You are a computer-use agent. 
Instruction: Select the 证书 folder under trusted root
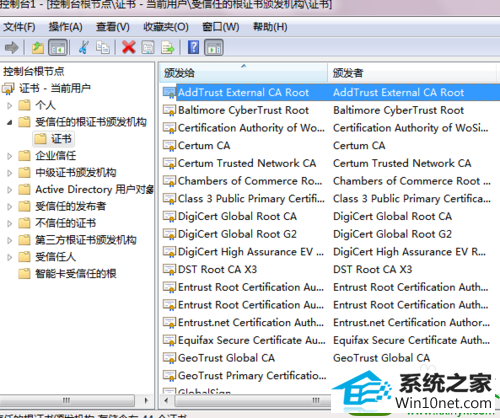coord(54,139)
